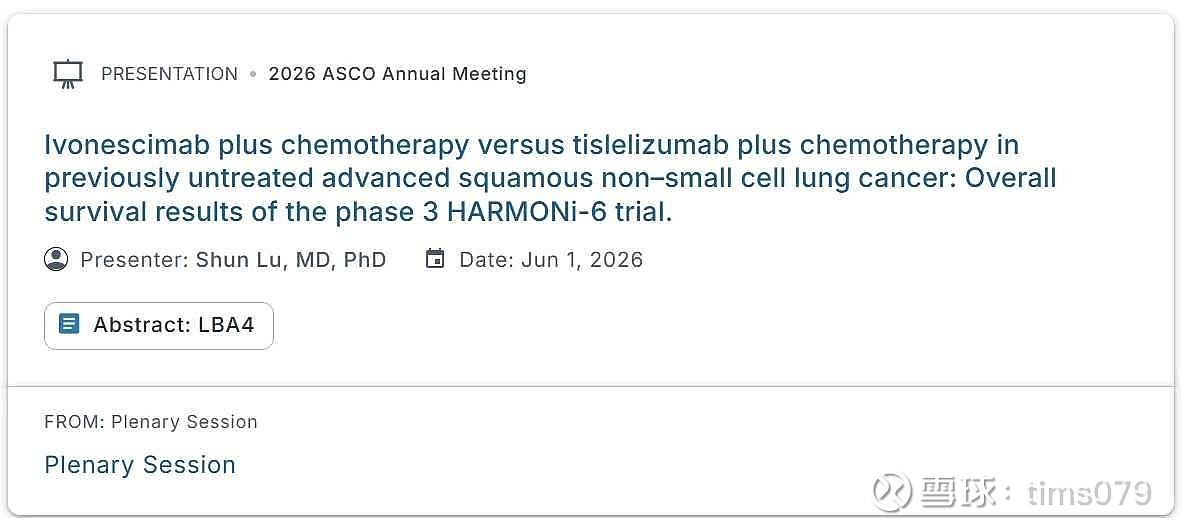Go to the Plenary Session link
The height and width of the screenshot is (529, 1186).
[x=140, y=465]
